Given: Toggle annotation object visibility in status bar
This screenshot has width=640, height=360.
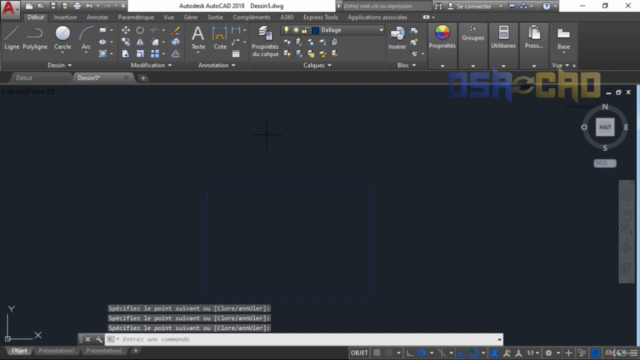Looking at the screenshot, I should [x=495, y=353].
